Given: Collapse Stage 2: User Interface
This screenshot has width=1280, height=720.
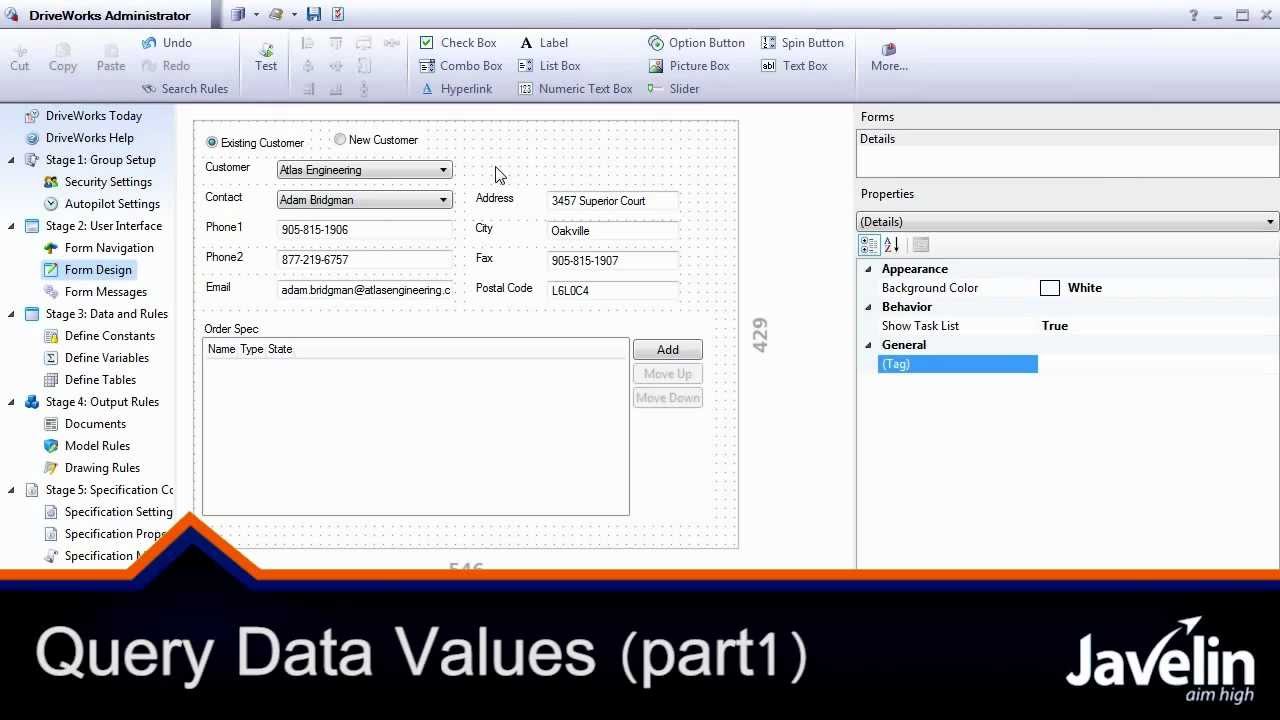Looking at the screenshot, I should 11,226.
